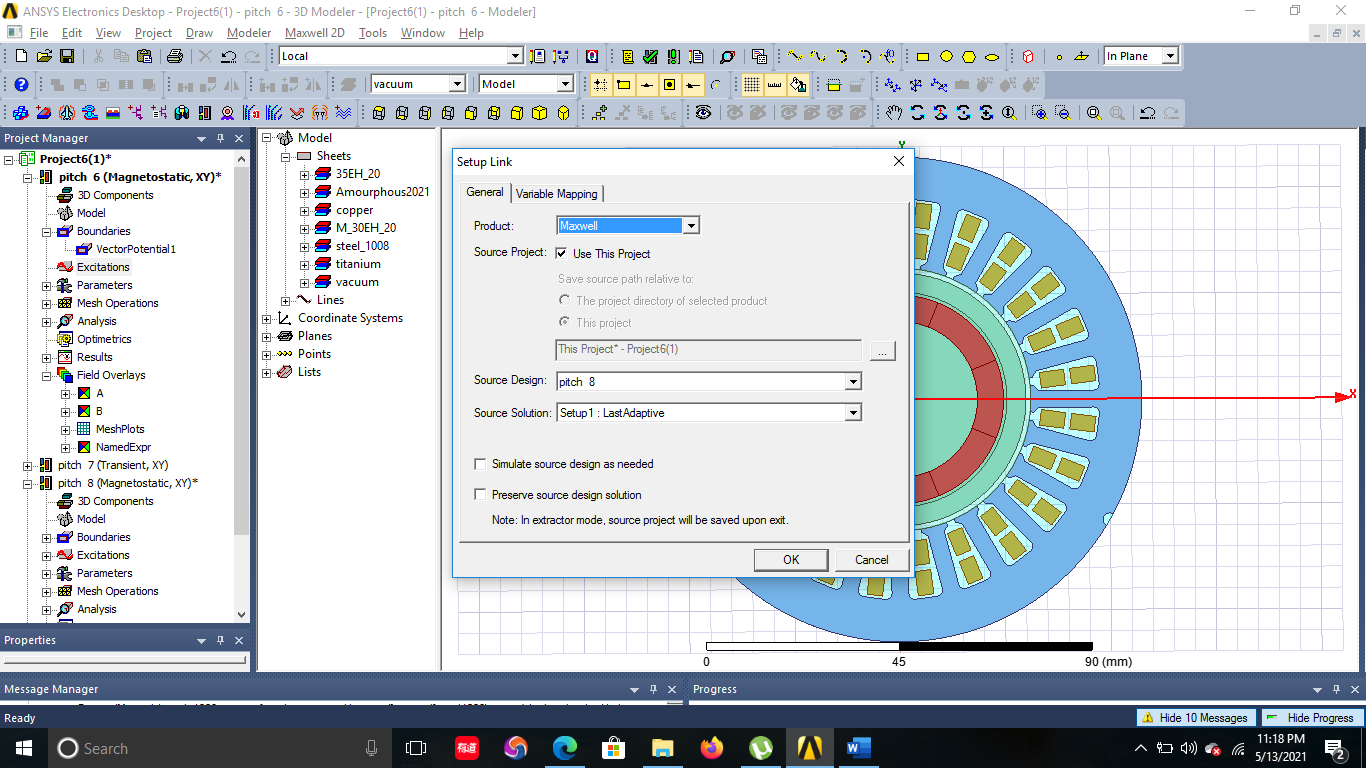The width and height of the screenshot is (1366, 768).
Task: Open the File menu
Action: pyautogui.click(x=39, y=33)
